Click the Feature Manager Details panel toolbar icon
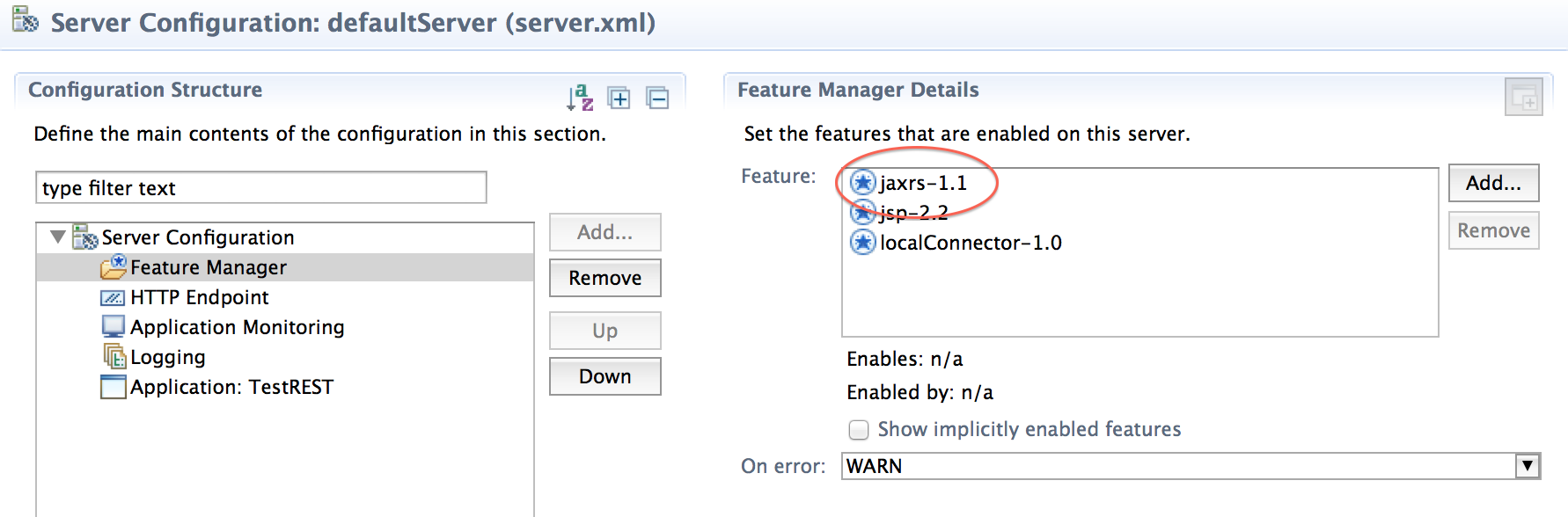This screenshot has width=1568, height=517. pyautogui.click(x=1523, y=98)
